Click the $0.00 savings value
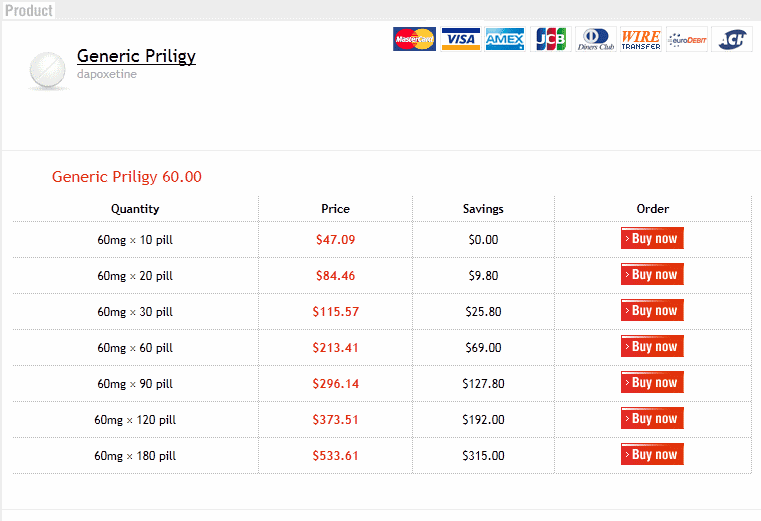Screen dimensions: 761x521 [483, 239]
